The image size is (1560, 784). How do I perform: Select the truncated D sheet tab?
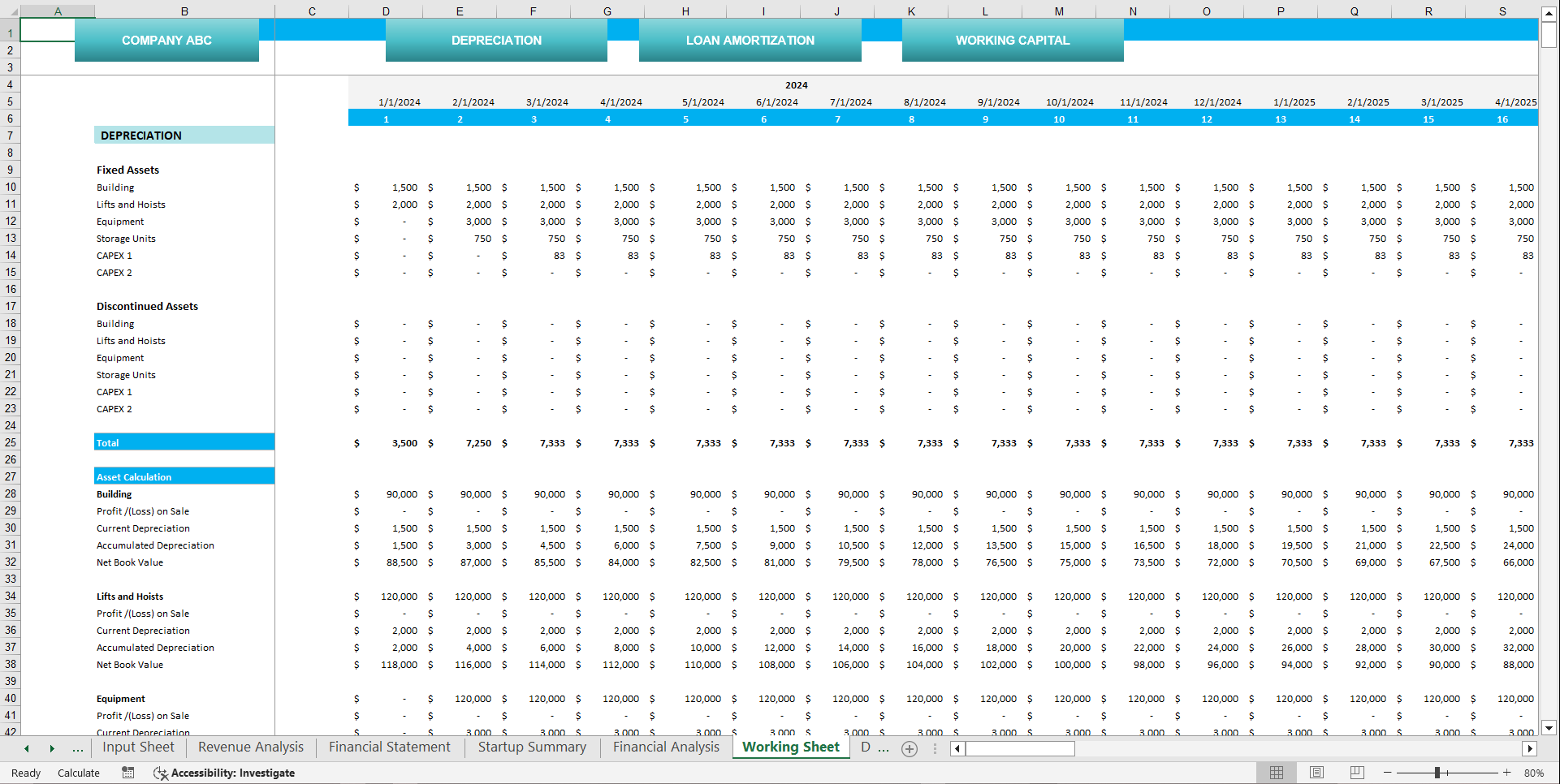point(866,747)
